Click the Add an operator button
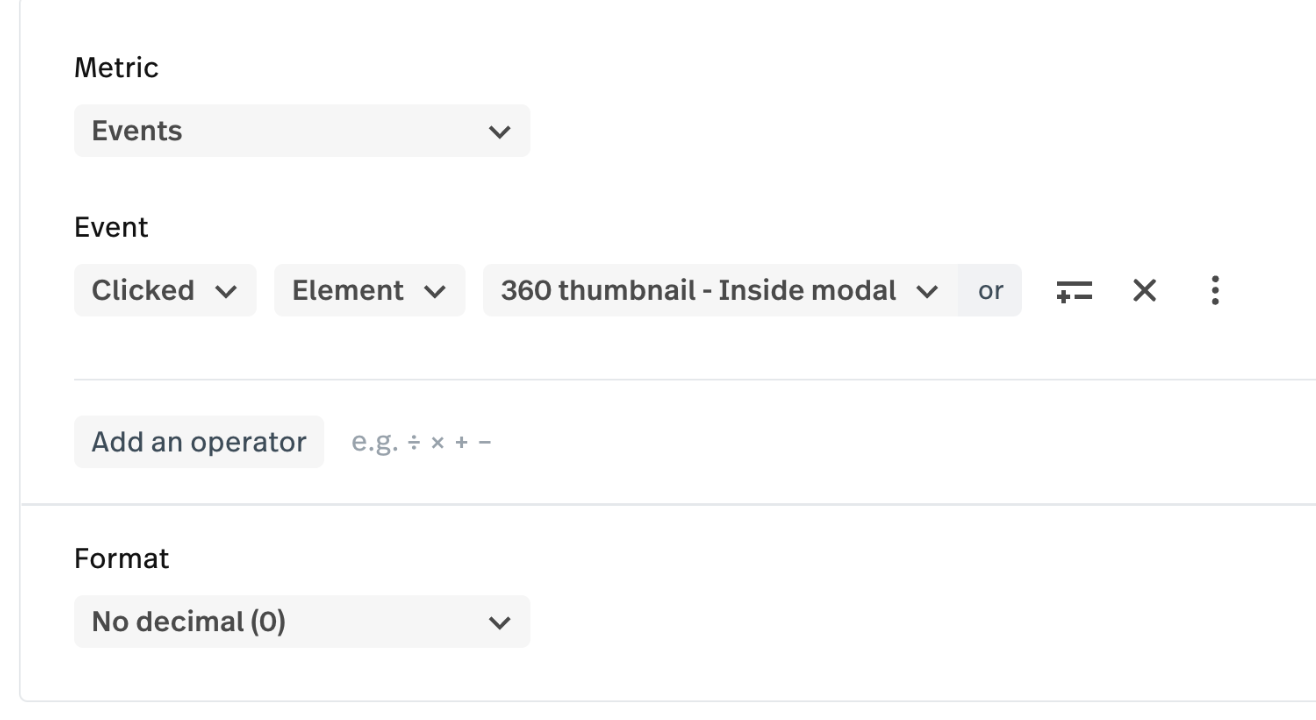Screen dimensions: 1316x720 (x=199, y=442)
